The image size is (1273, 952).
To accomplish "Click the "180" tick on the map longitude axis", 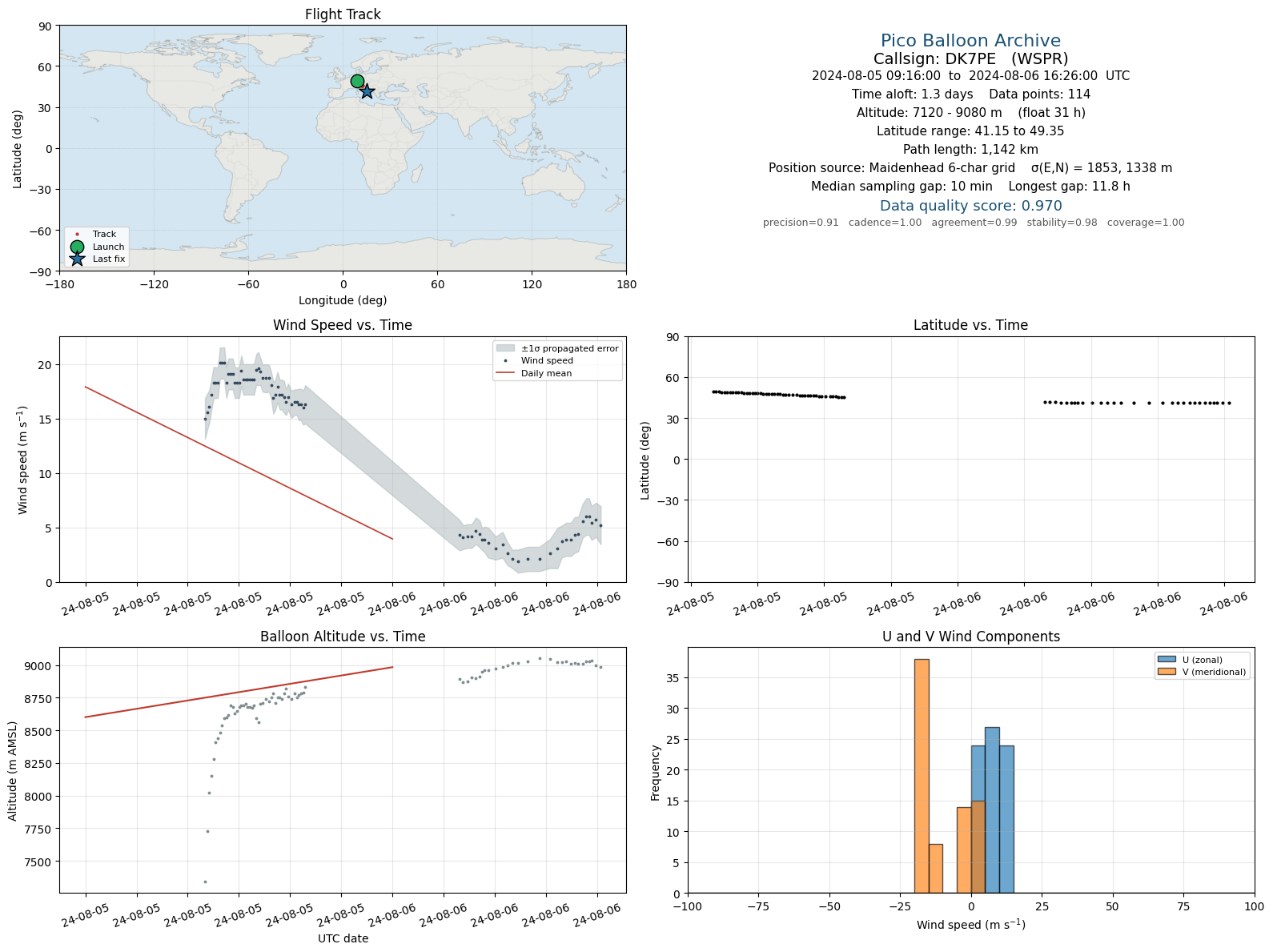I will [x=626, y=284].
